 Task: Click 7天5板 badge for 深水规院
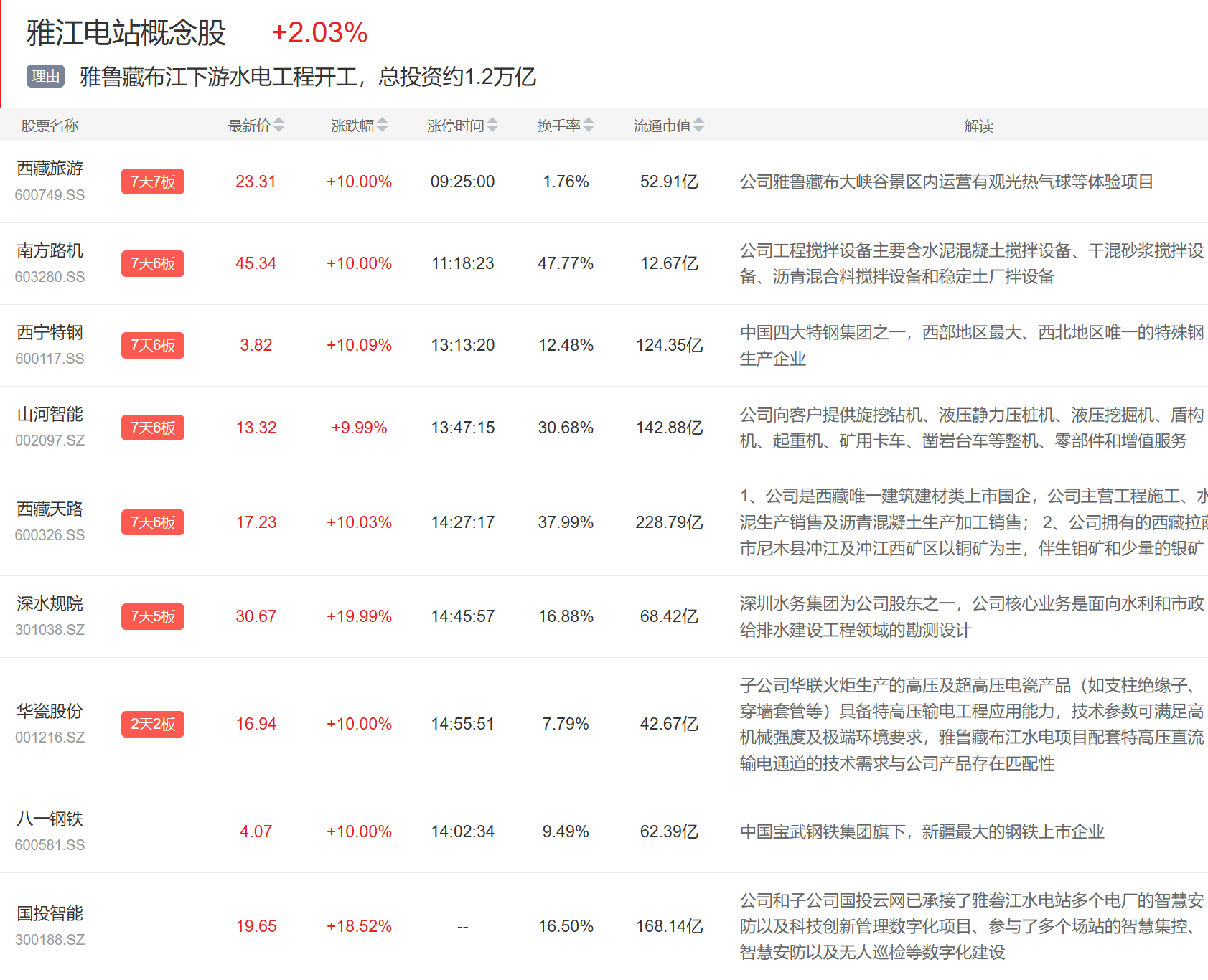(x=152, y=616)
